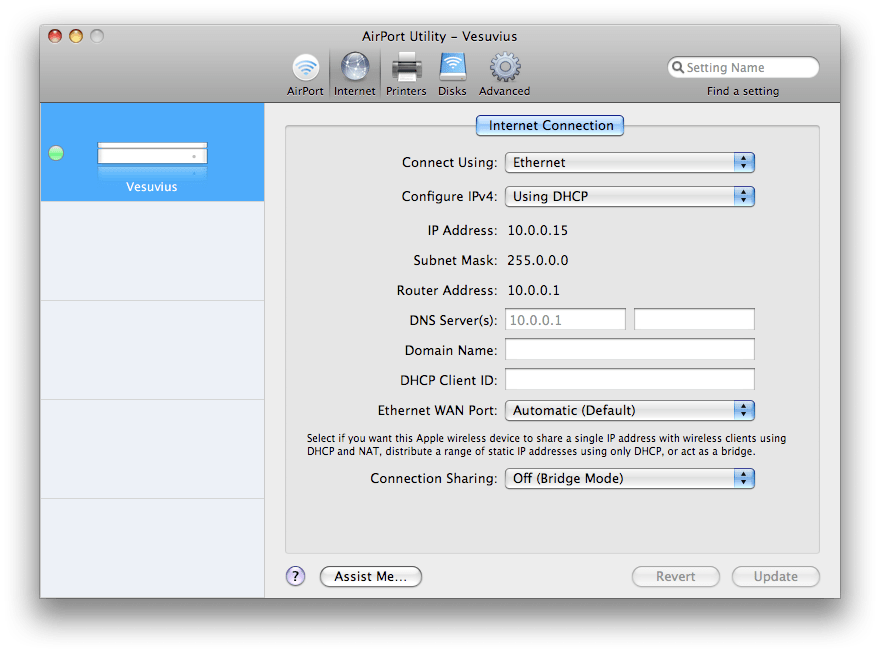Click the Router Address value 10.0.0.1

click(534, 291)
